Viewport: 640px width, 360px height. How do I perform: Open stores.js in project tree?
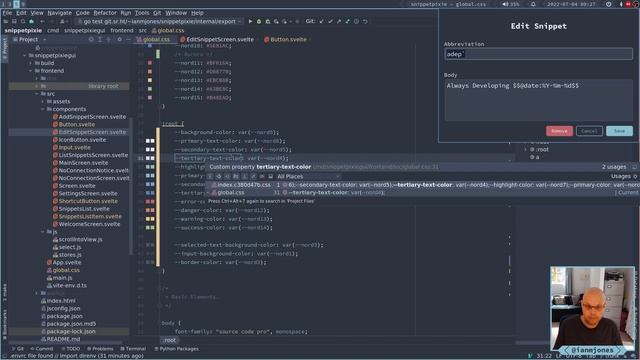67,255
